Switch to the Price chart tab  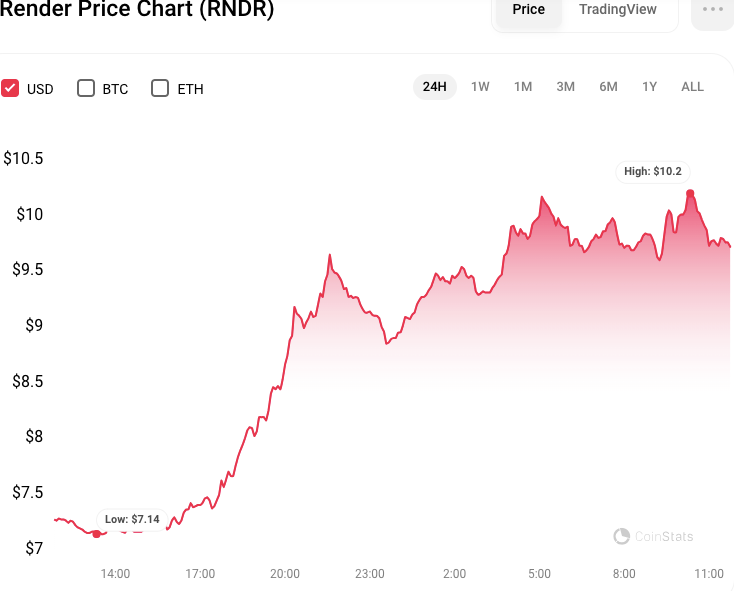coord(528,10)
